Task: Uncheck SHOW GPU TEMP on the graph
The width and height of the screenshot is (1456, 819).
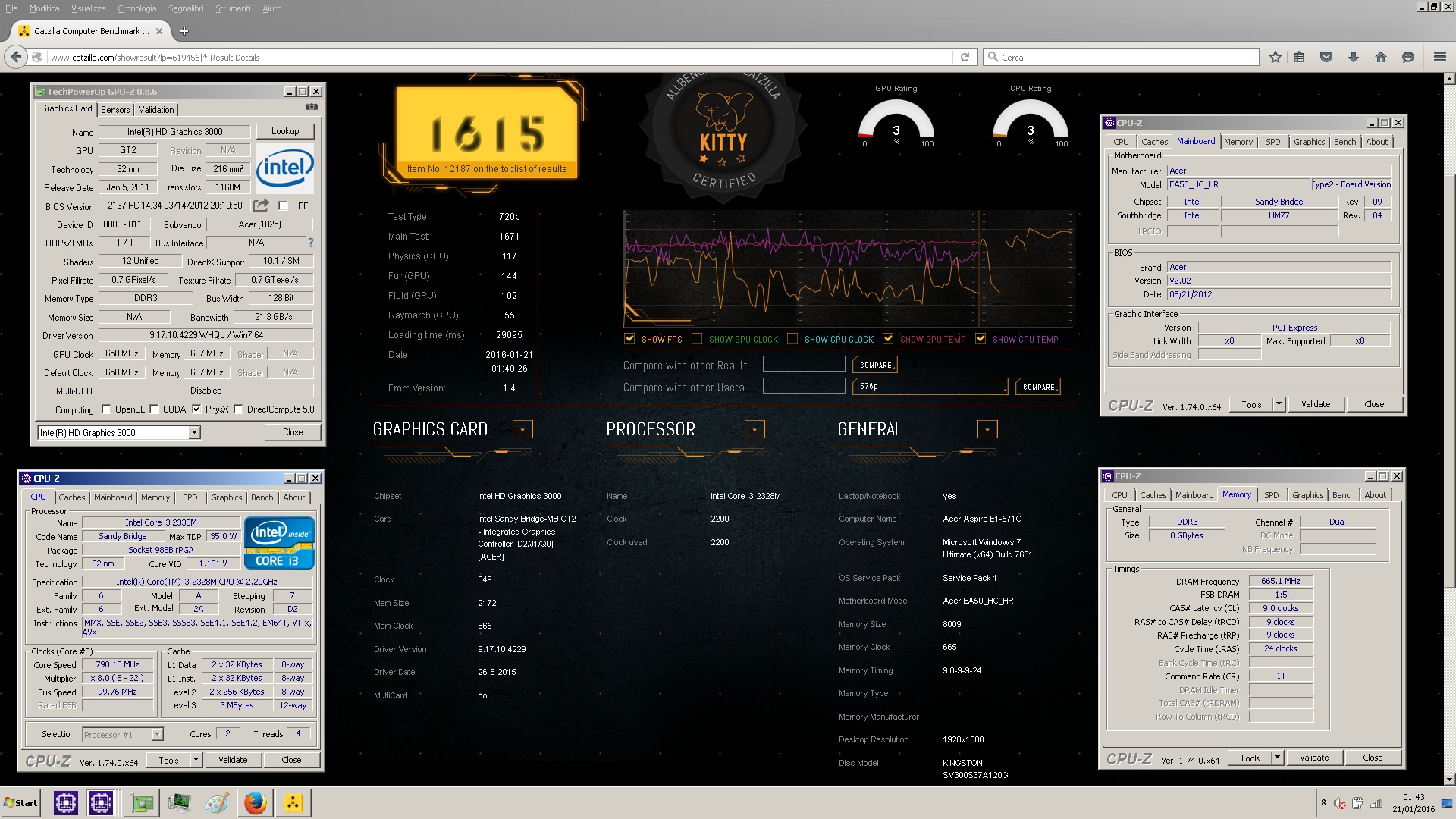Action: [x=888, y=339]
